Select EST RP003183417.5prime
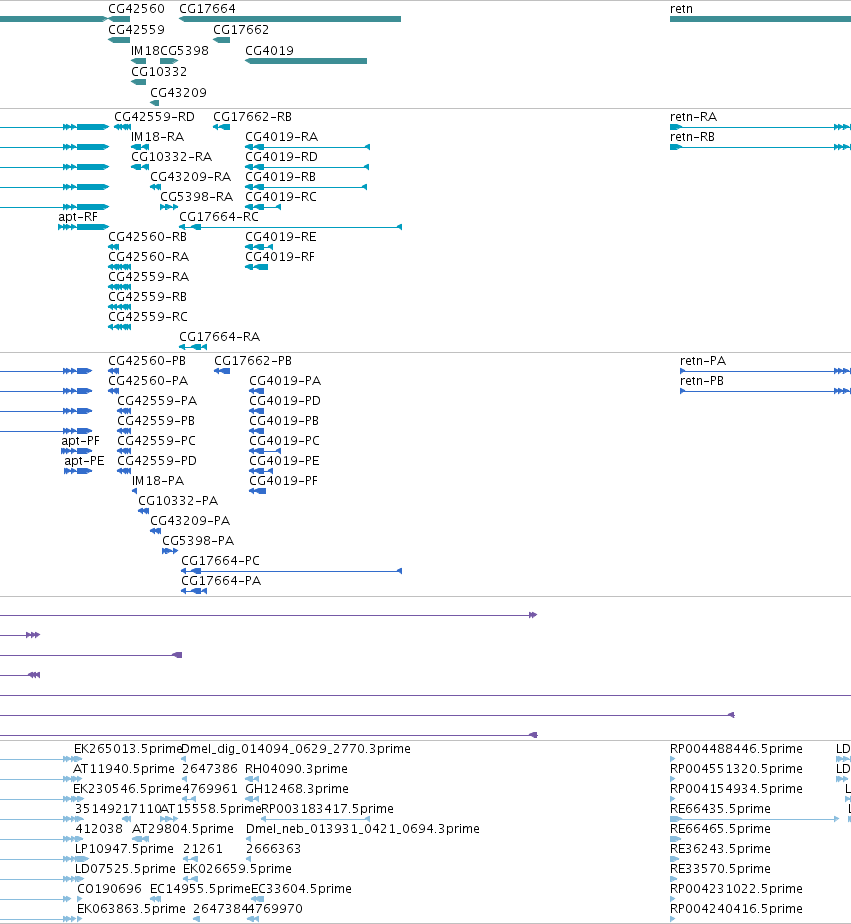 327,809
